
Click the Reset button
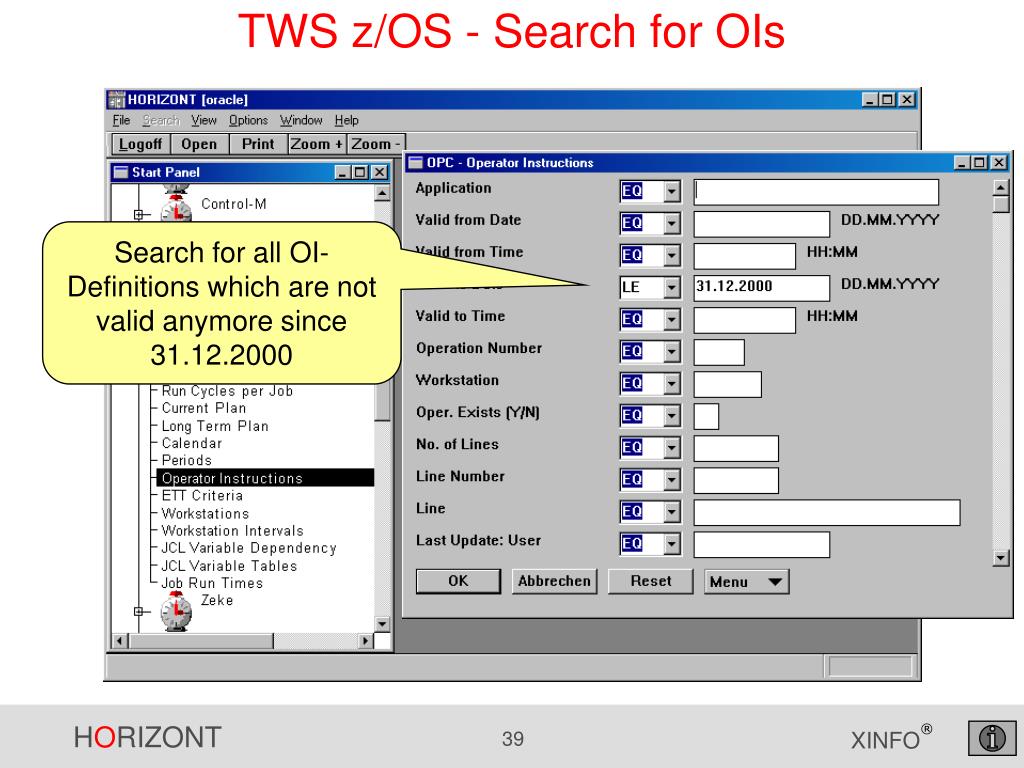tap(650, 581)
